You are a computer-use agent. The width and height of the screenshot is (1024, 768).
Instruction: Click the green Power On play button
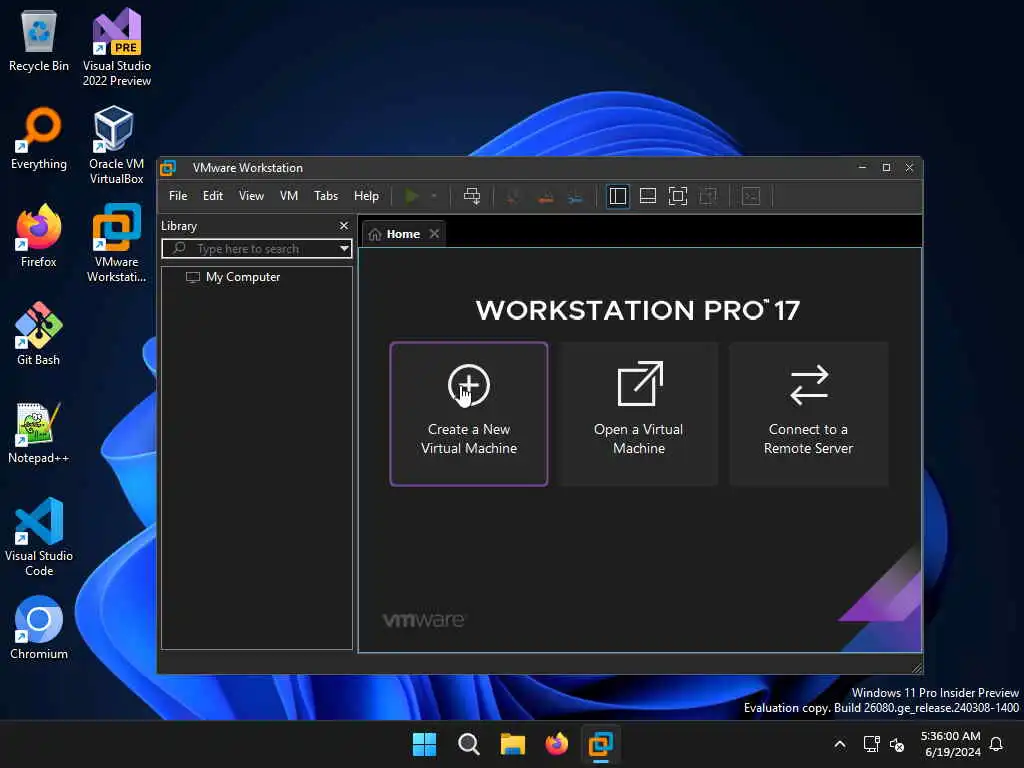tap(411, 196)
